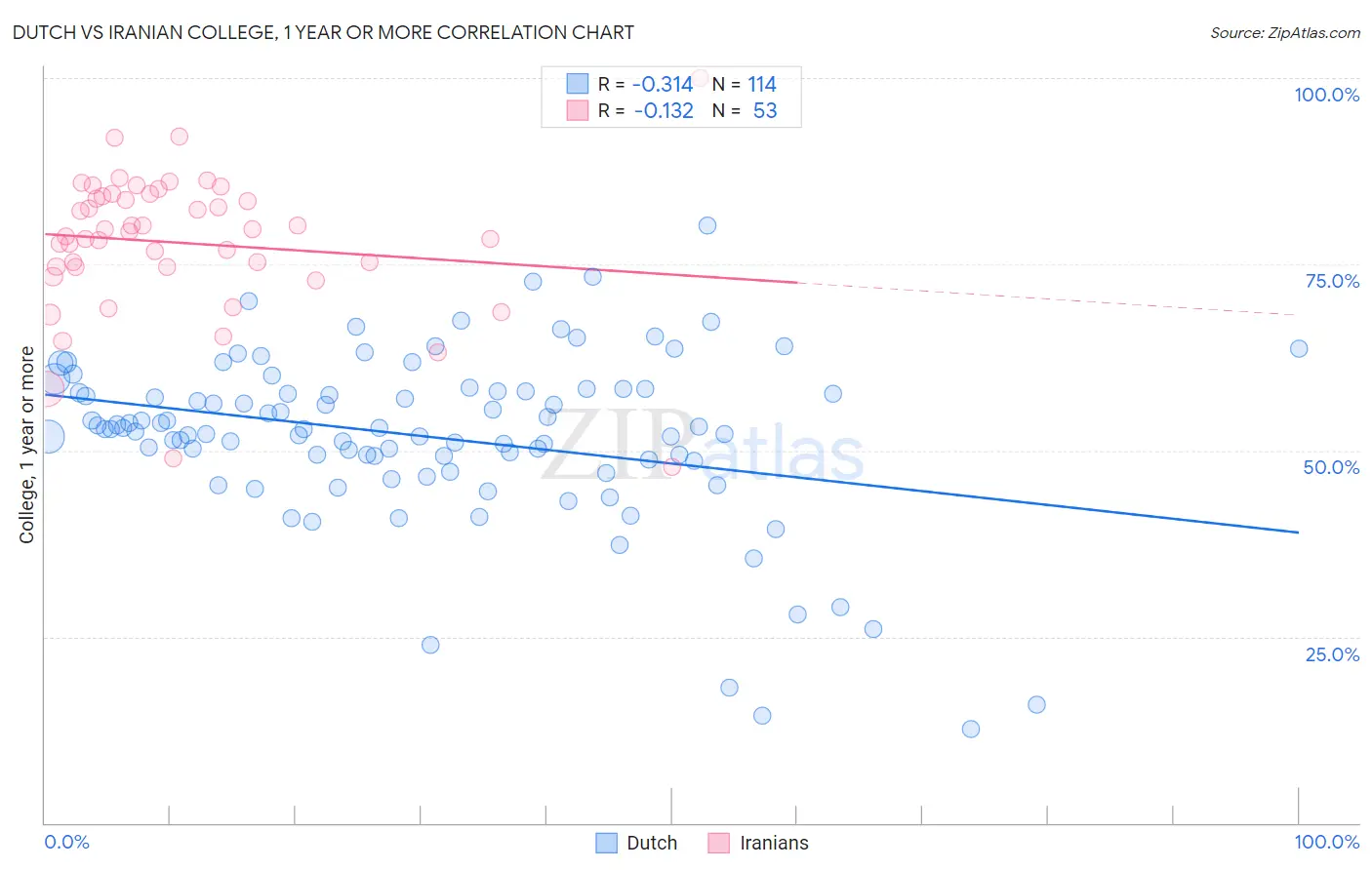The width and height of the screenshot is (1372, 870).
Task: Click the rightmost blue data point near 64%
Action: (x=1299, y=348)
